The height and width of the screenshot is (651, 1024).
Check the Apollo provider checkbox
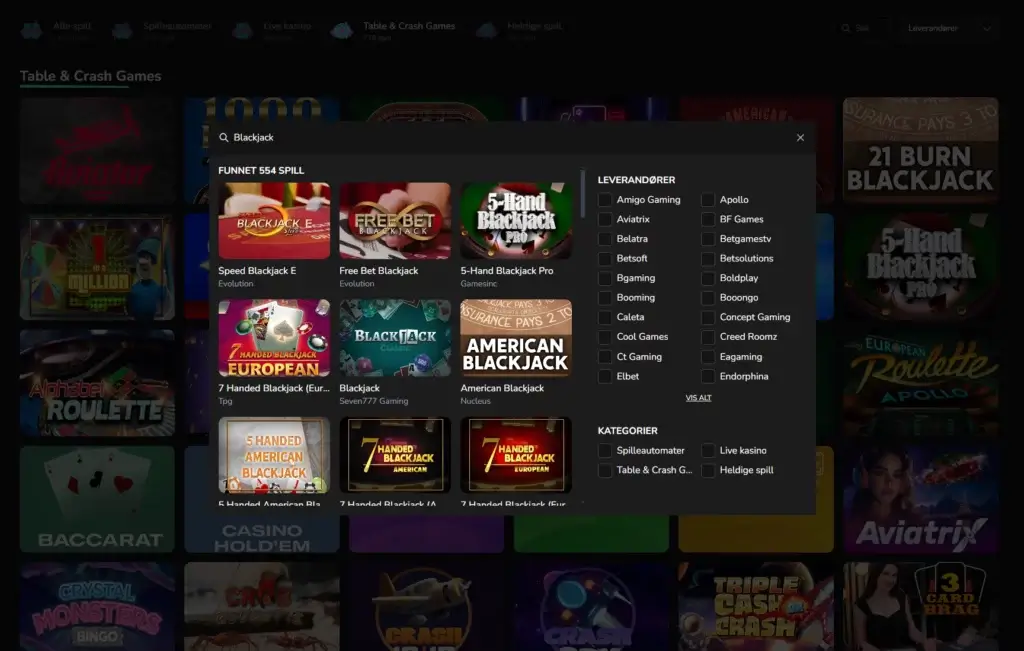708,200
